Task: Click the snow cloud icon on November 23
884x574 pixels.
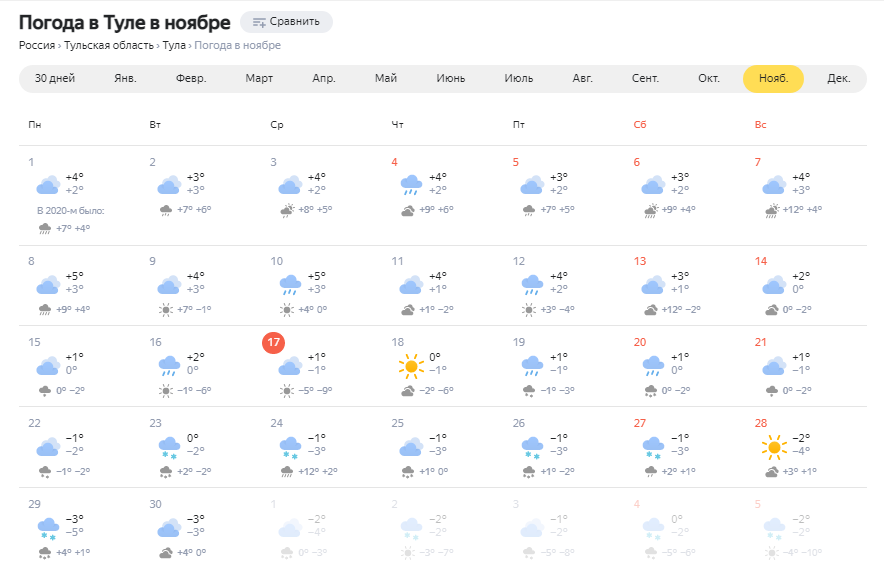Action: [169, 448]
